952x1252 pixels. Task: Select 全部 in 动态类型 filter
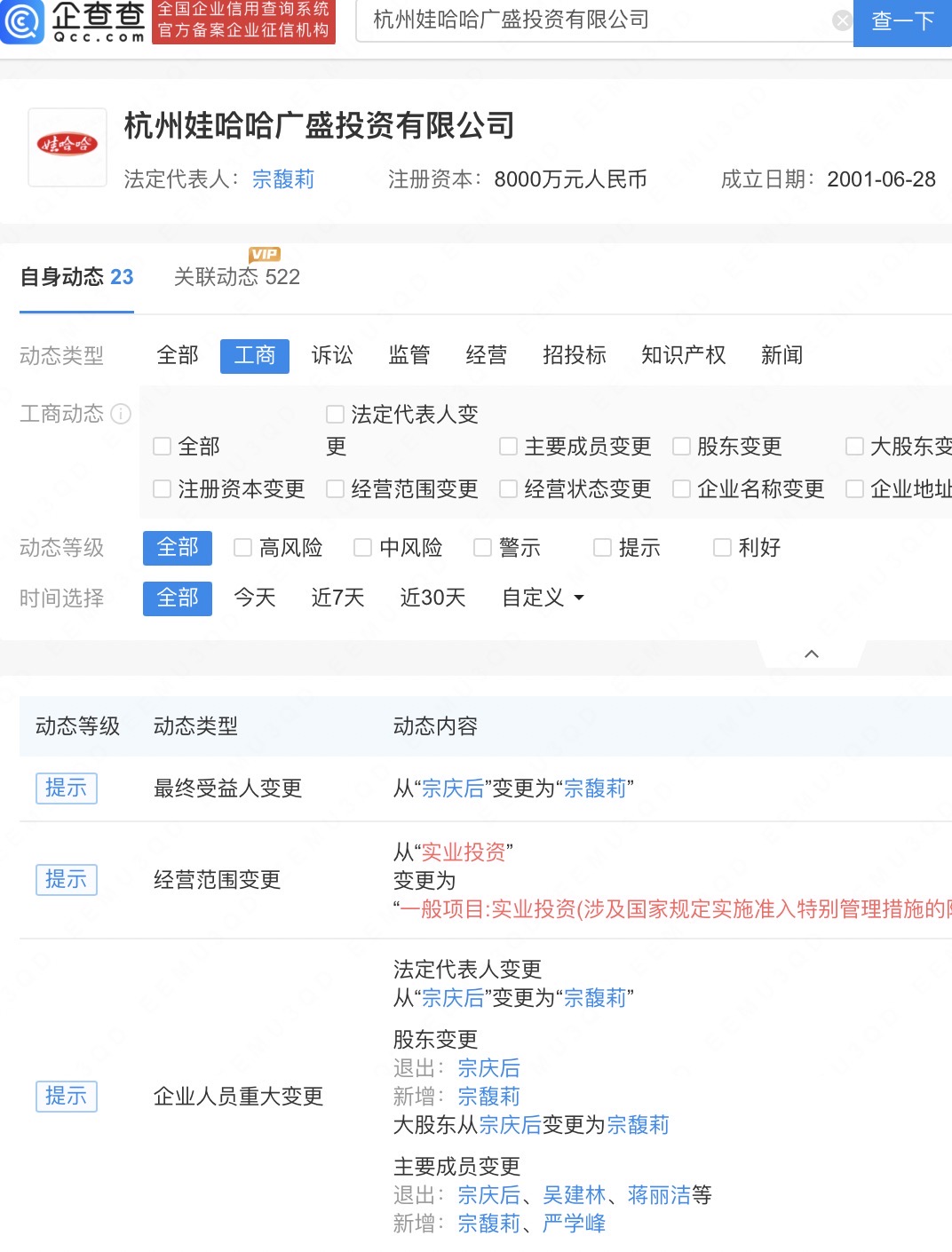[x=178, y=356]
